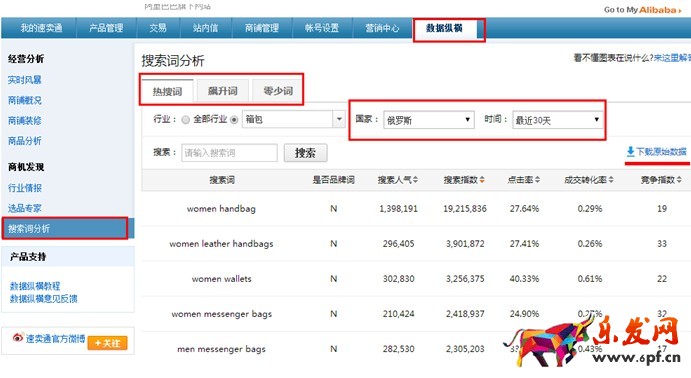Screen dimensions: 691x378
Task: Click the Go to My Alibaba link
Action: (643, 10)
